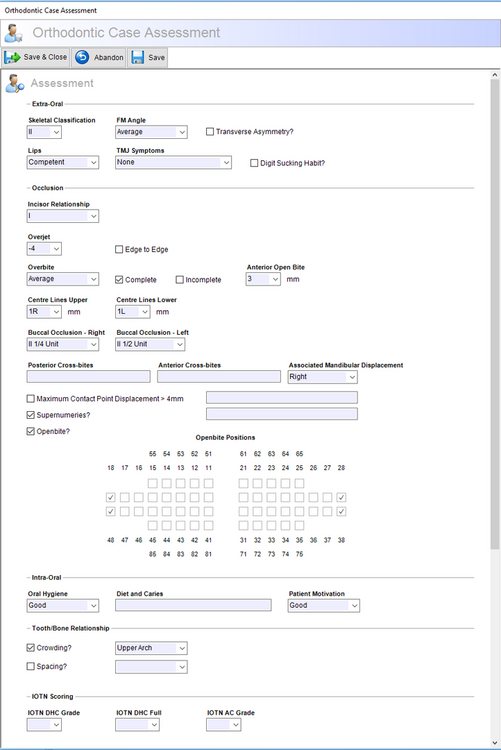
Task: Check upper openbite box for tooth 21
Action: tap(243, 497)
